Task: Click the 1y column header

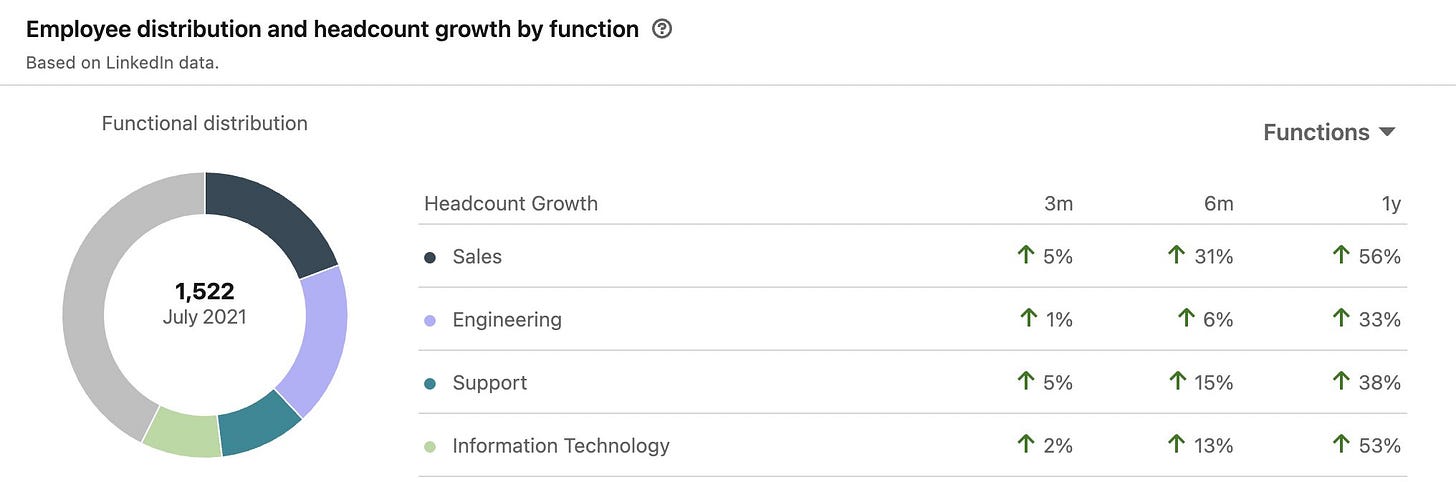Action: 1389,204
